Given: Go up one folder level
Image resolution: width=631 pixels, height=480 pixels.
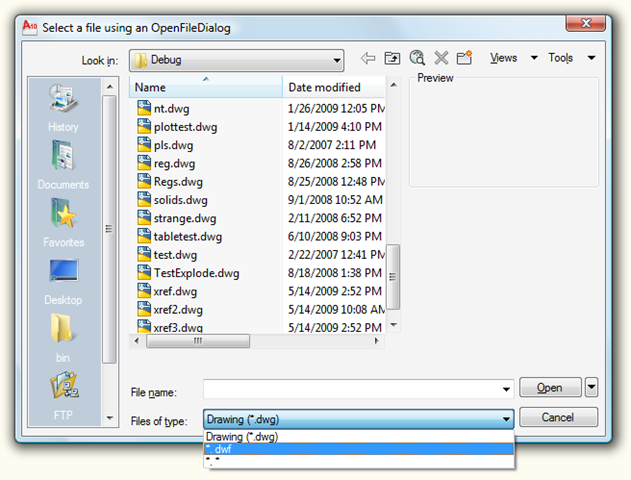Looking at the screenshot, I should point(393,59).
